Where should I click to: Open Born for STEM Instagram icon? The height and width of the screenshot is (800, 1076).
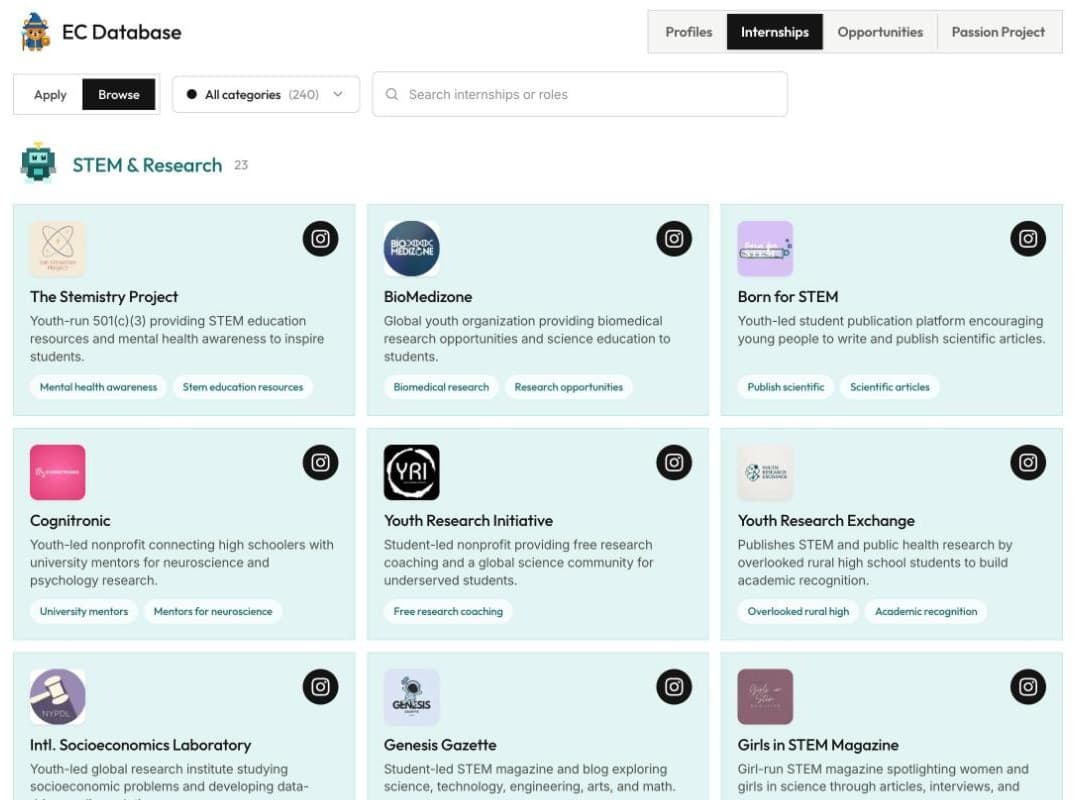tap(1028, 239)
